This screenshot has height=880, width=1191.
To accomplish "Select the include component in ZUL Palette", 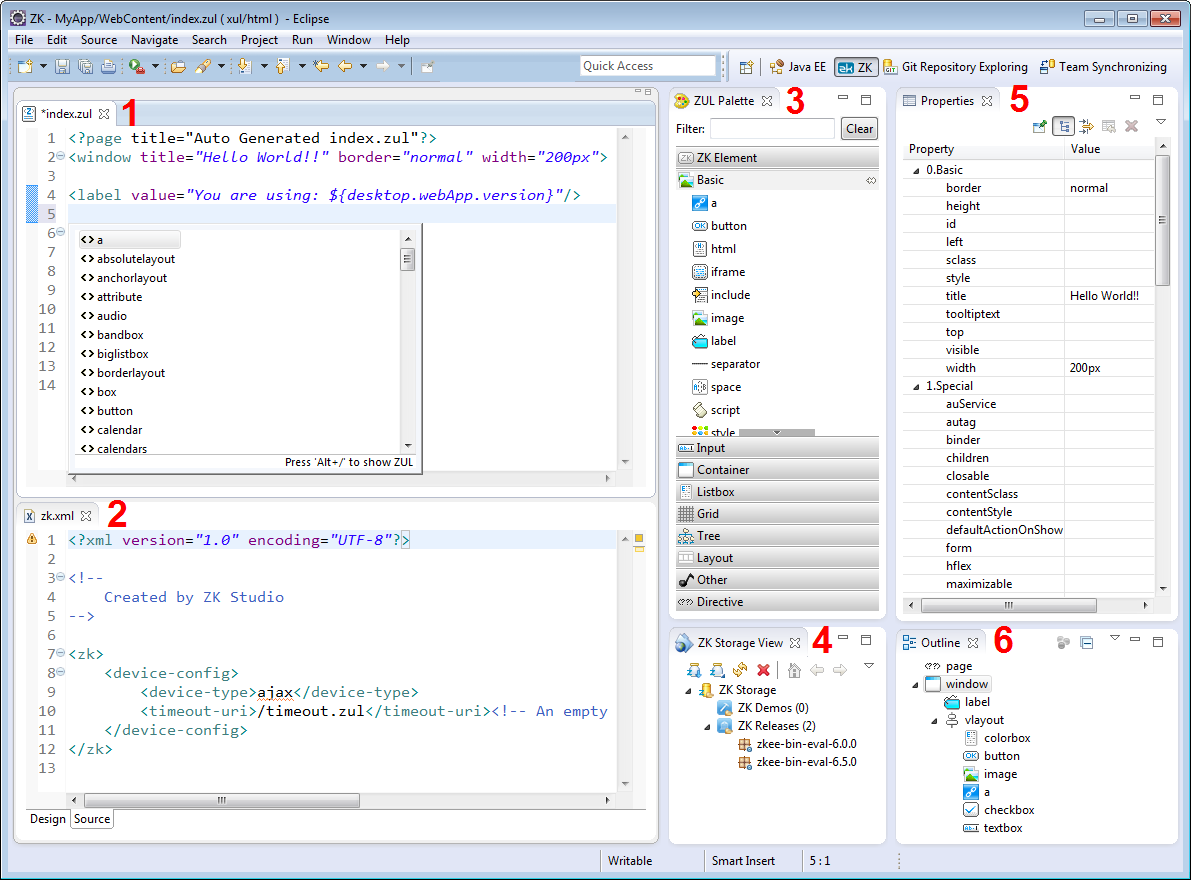I will pyautogui.click(x=722, y=295).
